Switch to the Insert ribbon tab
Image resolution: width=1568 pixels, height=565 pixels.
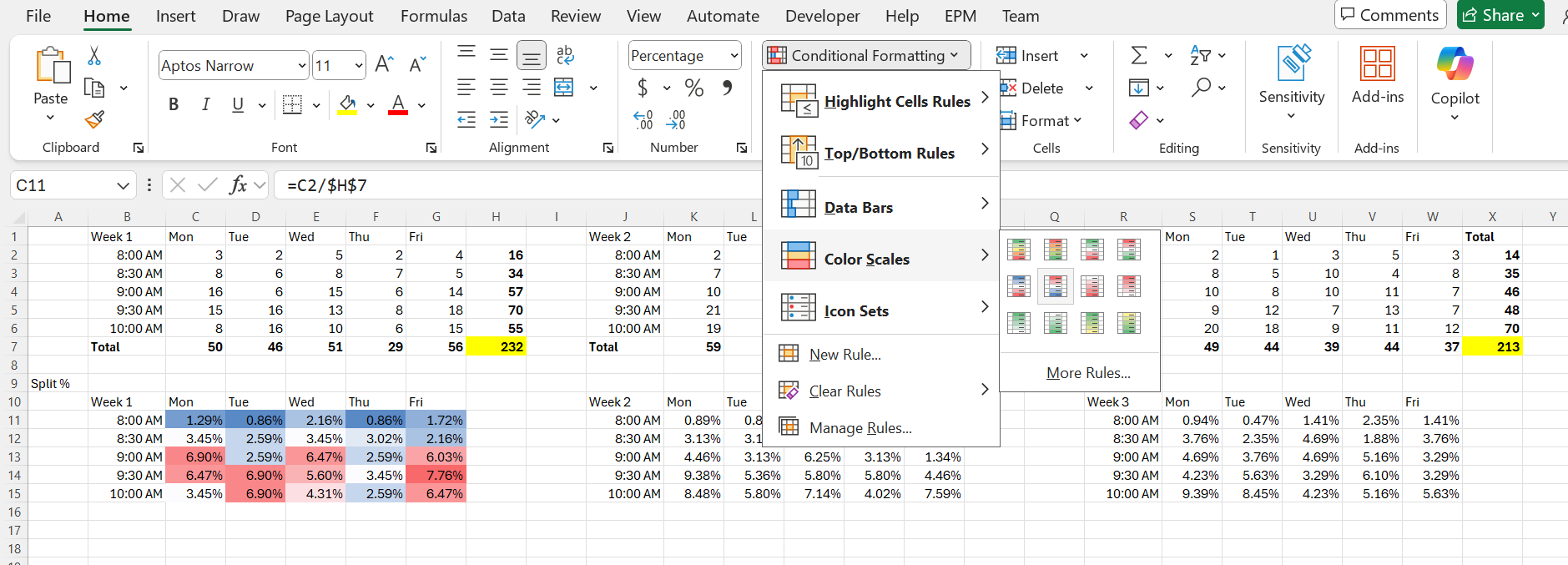tap(175, 16)
